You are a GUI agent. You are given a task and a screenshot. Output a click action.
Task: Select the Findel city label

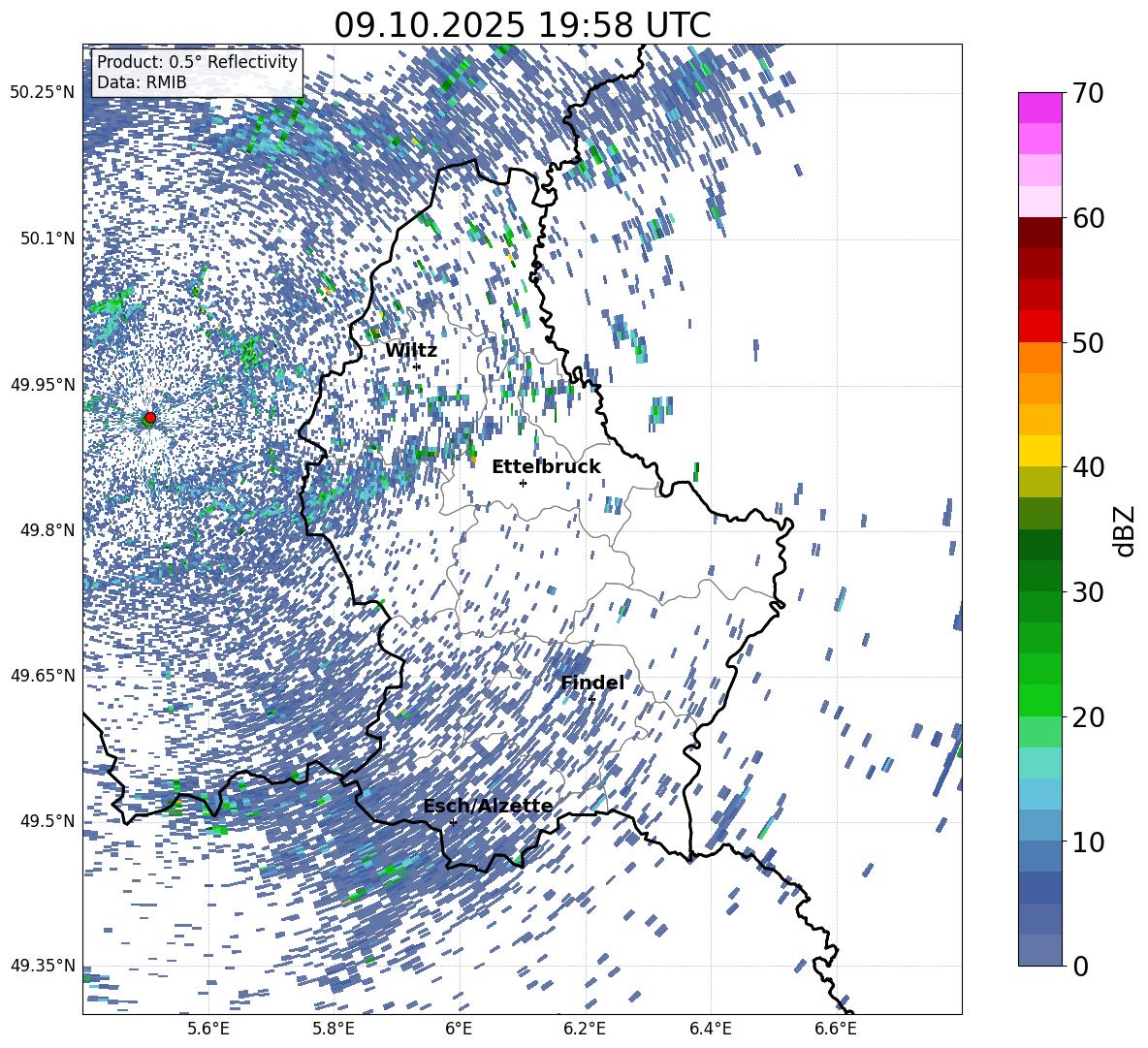592,683
